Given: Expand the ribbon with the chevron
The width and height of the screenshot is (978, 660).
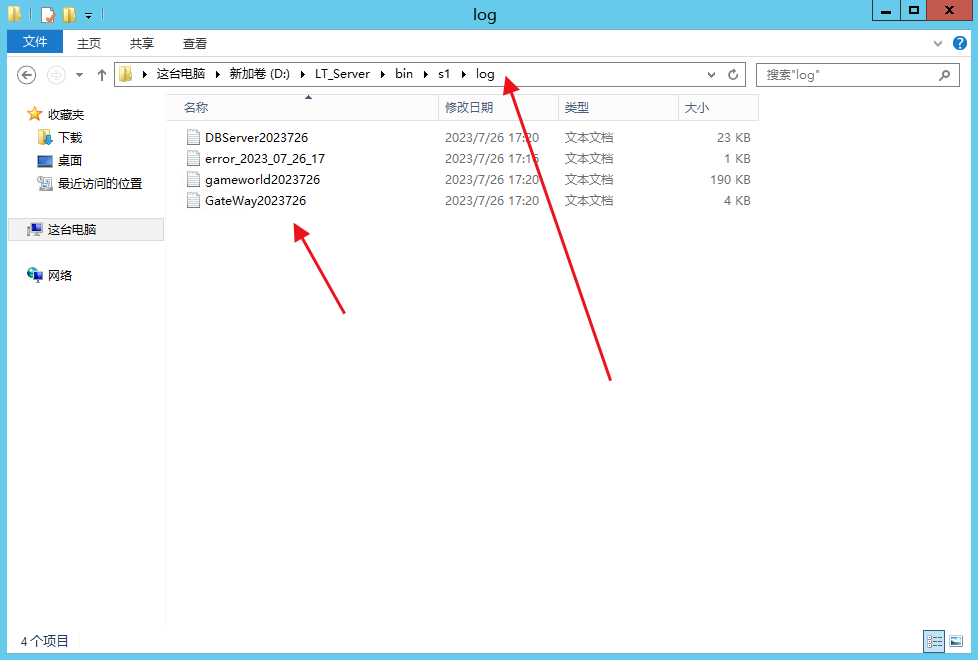Looking at the screenshot, I should tap(938, 43).
